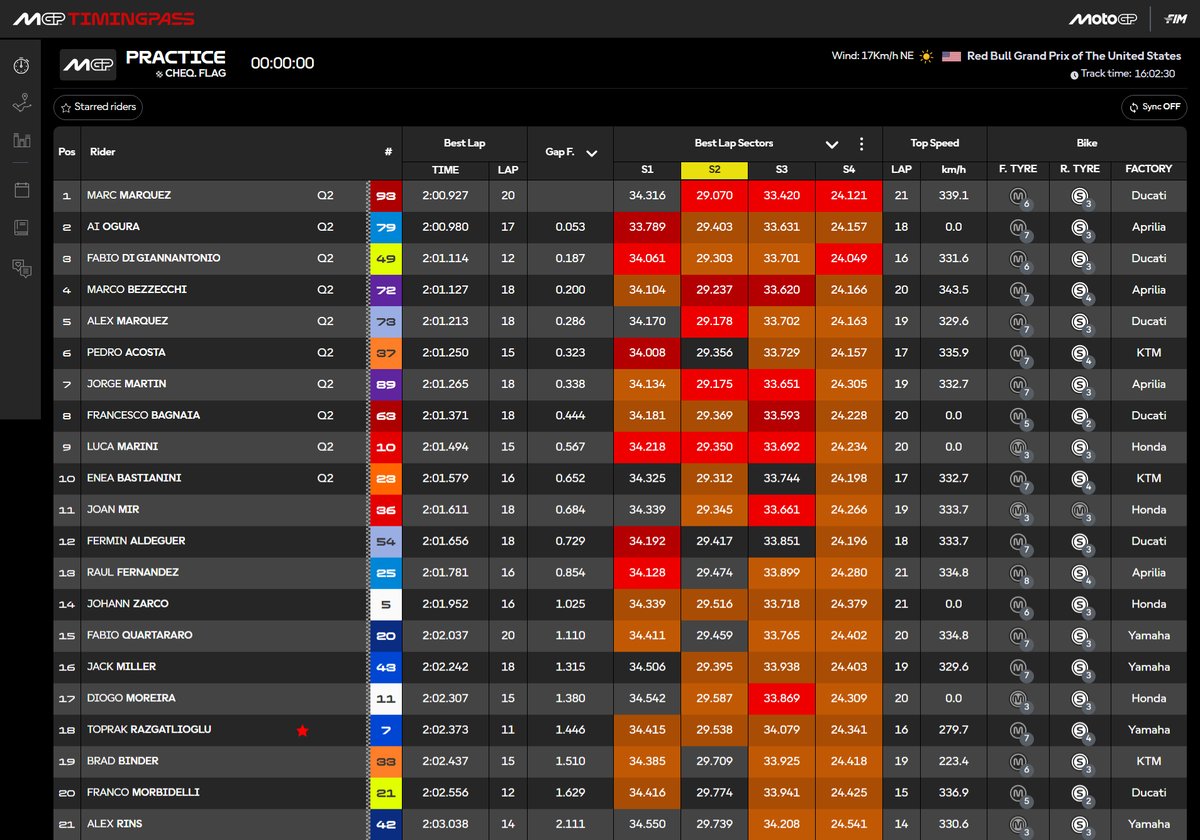Click Francesco Bagnaia's rear tyre icon
Image resolution: width=1200 pixels, height=840 pixels.
pos(1080,417)
